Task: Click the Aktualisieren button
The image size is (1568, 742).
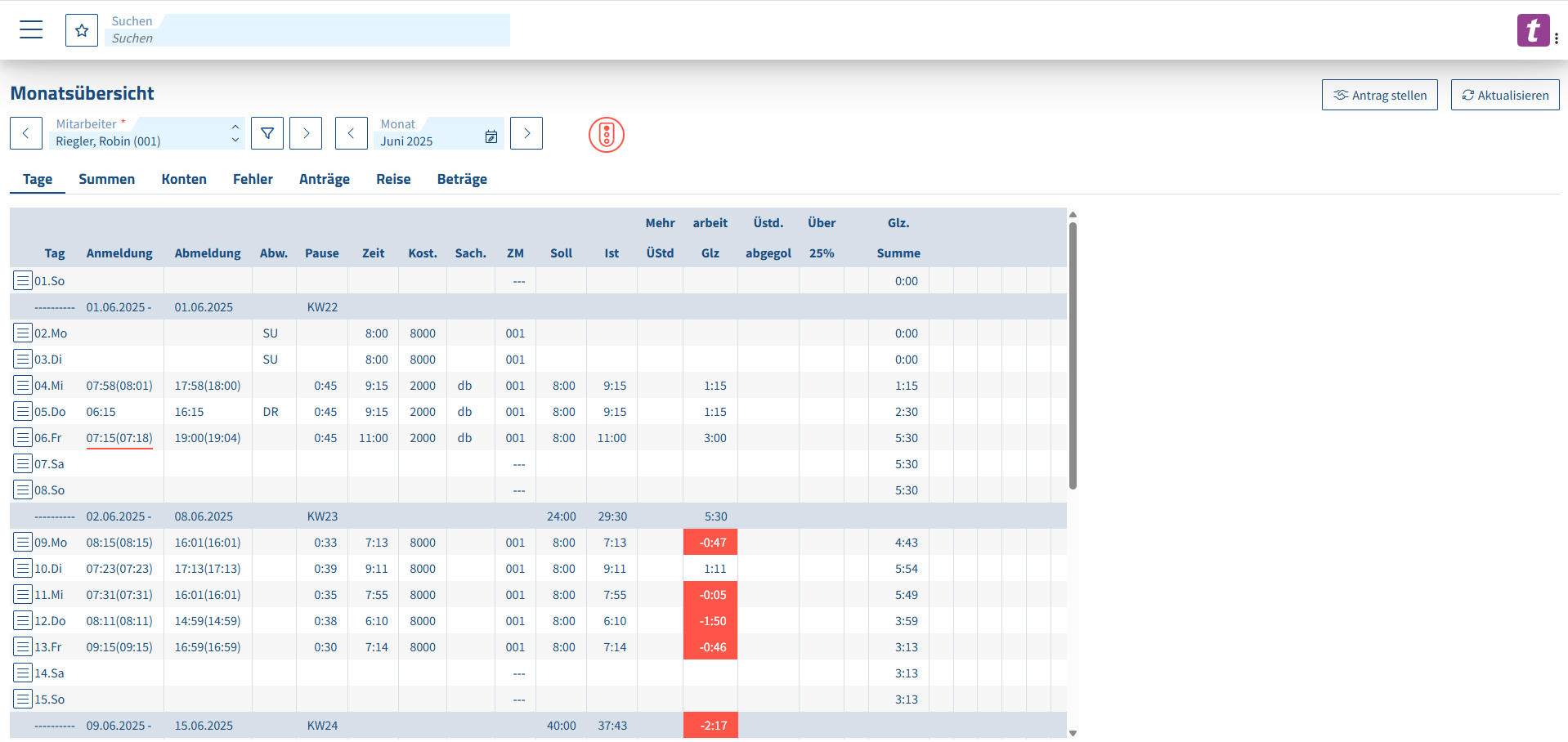Action: (x=1505, y=95)
